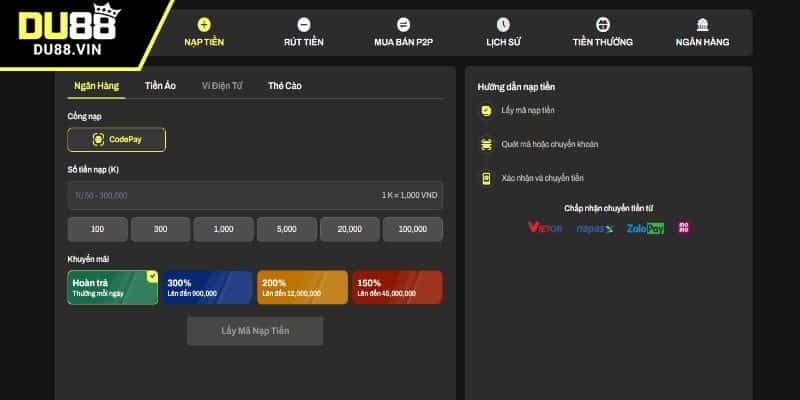The image size is (800, 400).
Task: Switch to the Tiền Ảo tab
Action: (160, 86)
